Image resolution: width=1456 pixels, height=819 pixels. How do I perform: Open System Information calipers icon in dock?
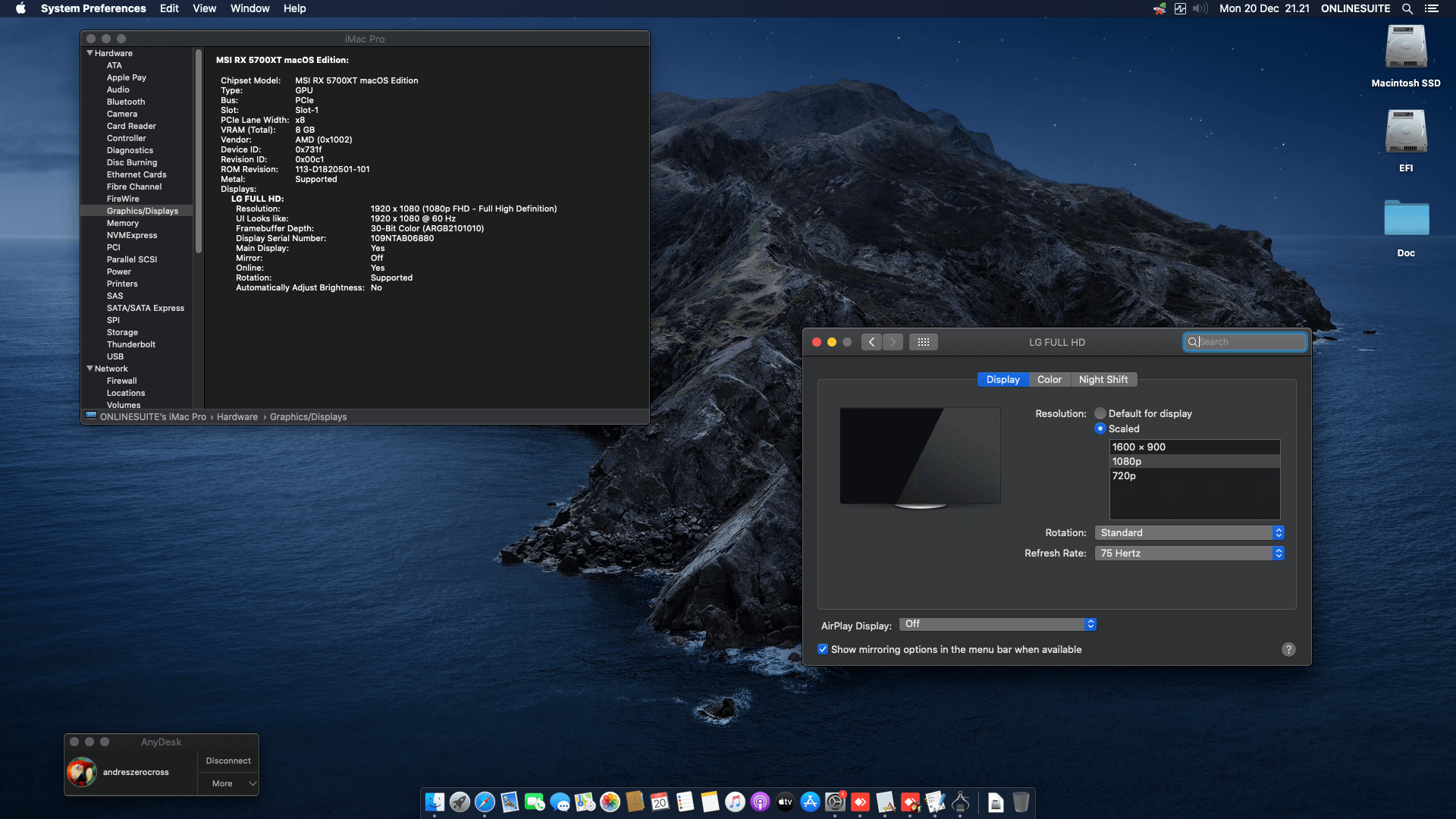pyautogui.click(x=960, y=802)
